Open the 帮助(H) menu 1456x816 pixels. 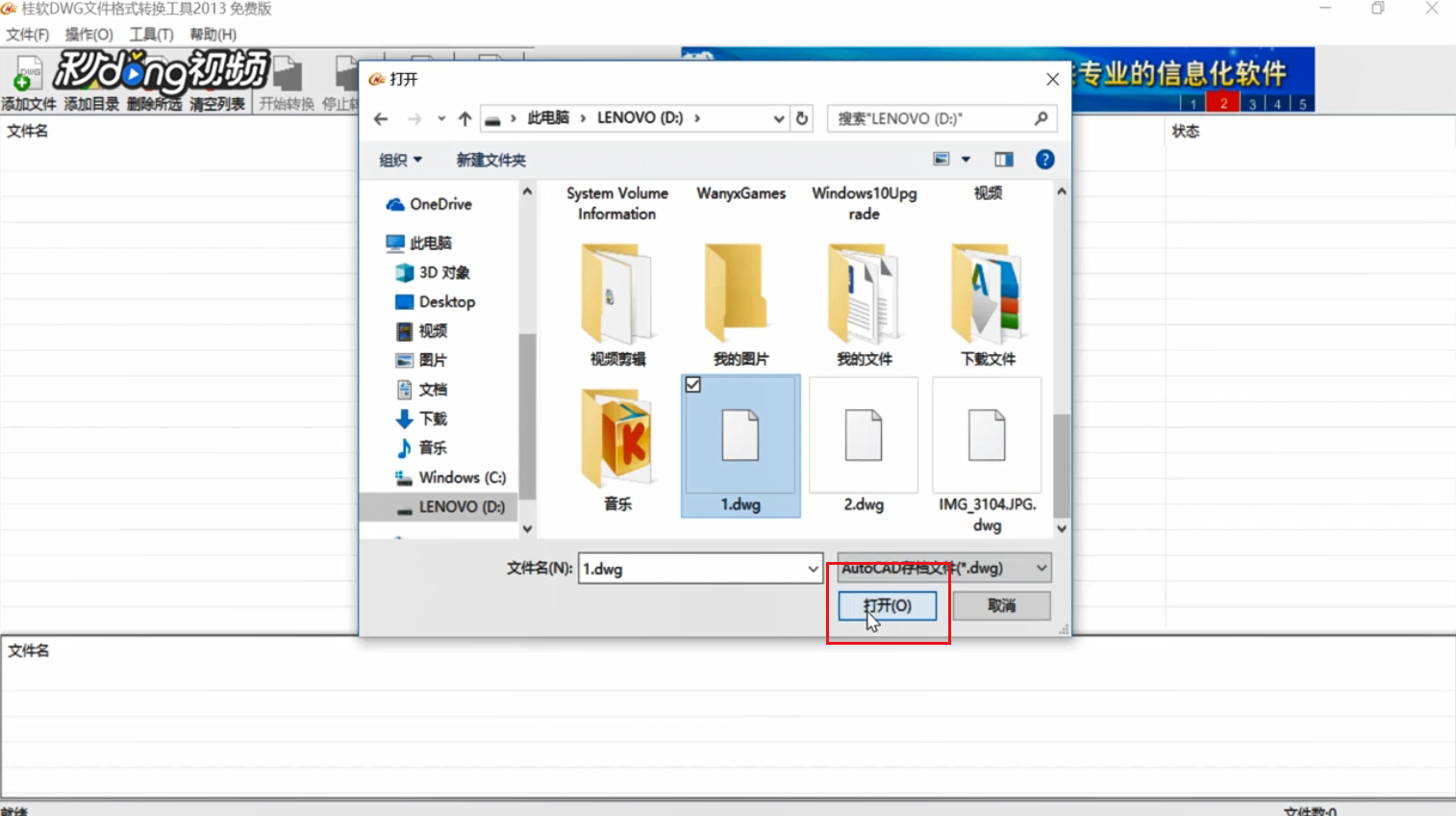tap(213, 35)
